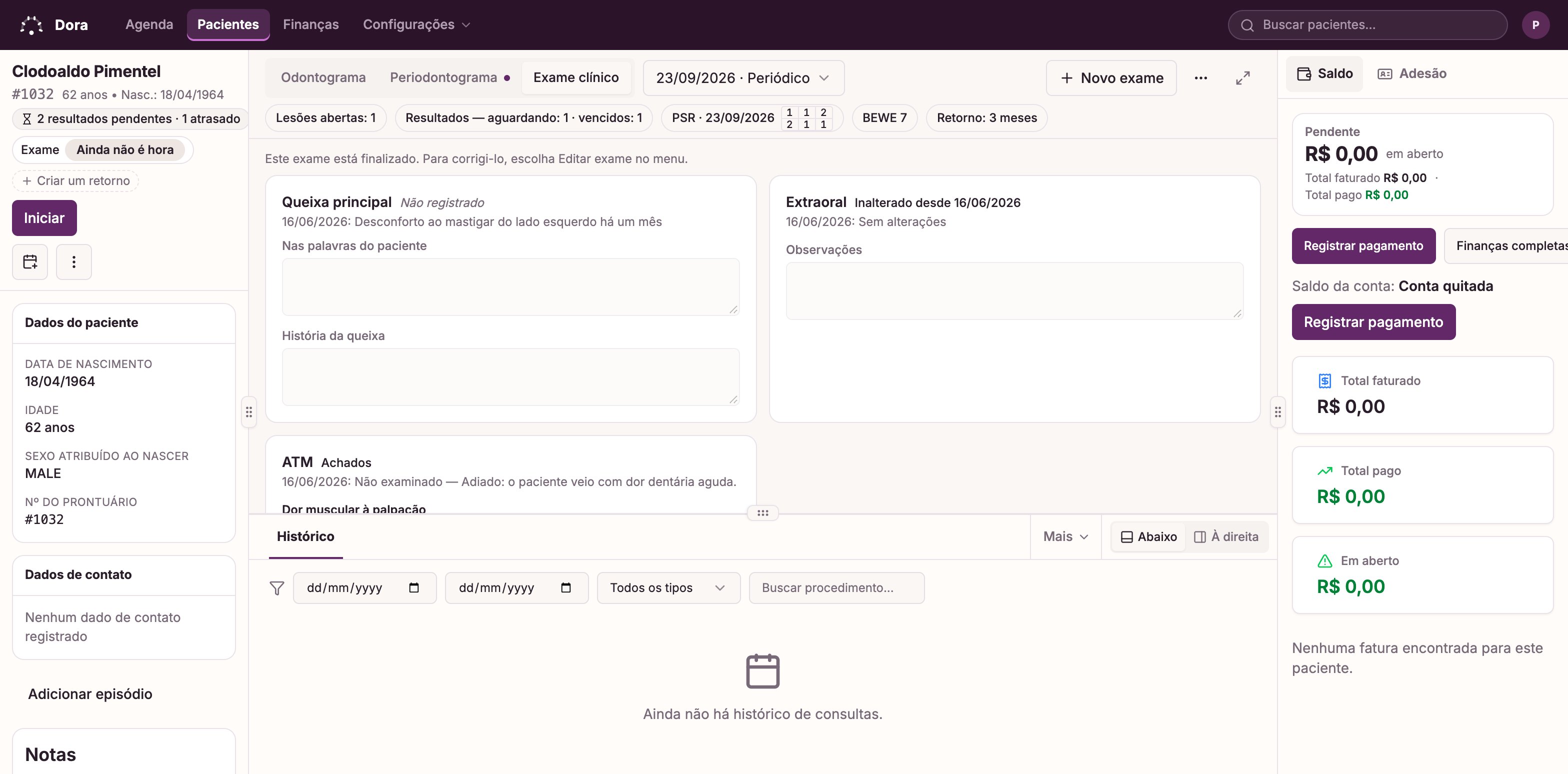The image size is (1568, 774).
Task: Click Adicionar episódio
Action: (x=90, y=694)
